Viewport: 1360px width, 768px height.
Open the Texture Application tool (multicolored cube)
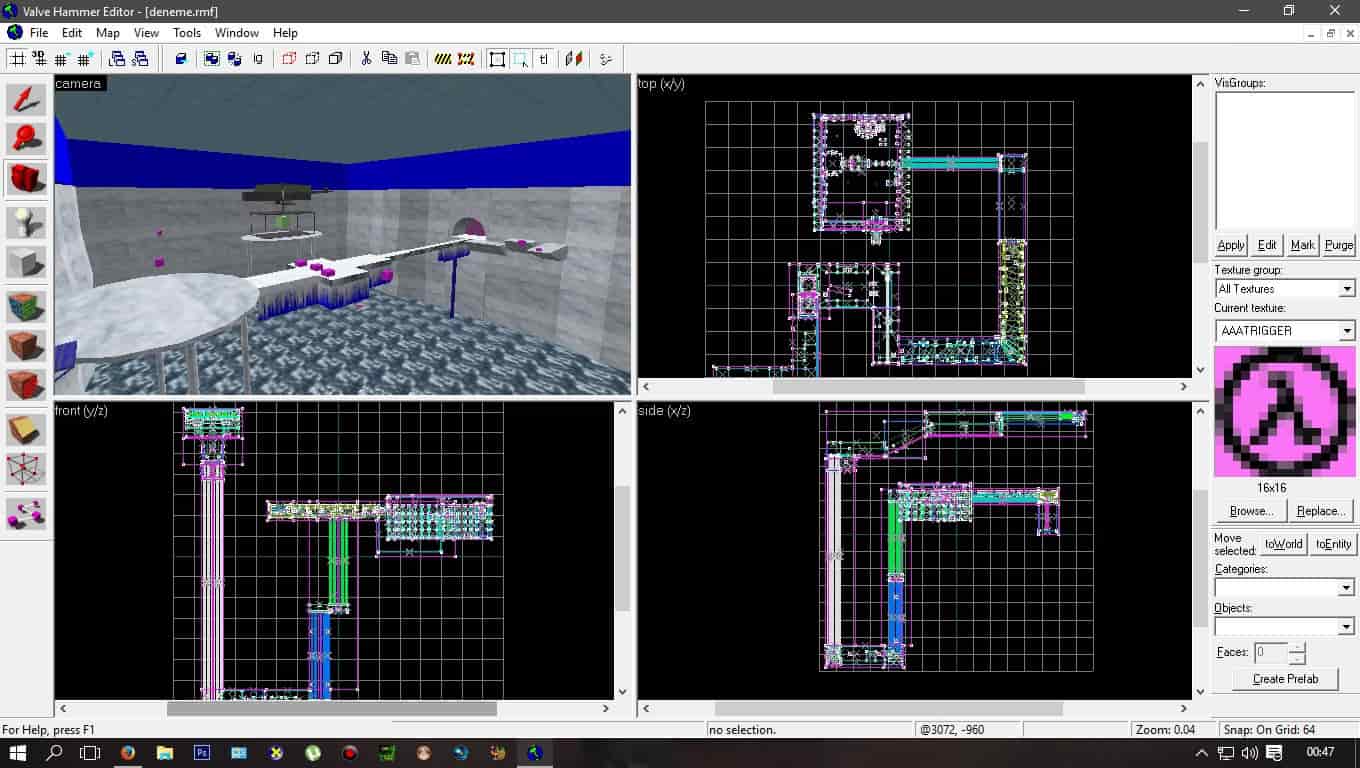pyautogui.click(x=26, y=305)
